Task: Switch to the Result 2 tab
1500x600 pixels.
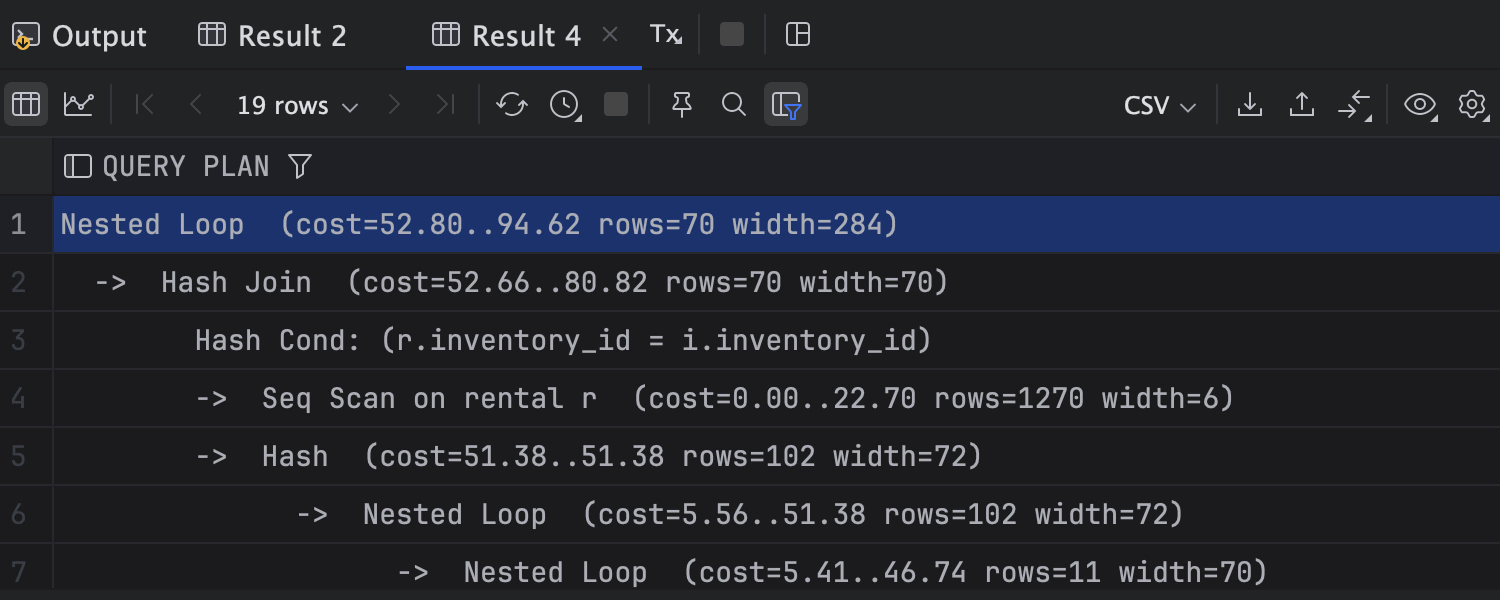Action: tap(273, 36)
